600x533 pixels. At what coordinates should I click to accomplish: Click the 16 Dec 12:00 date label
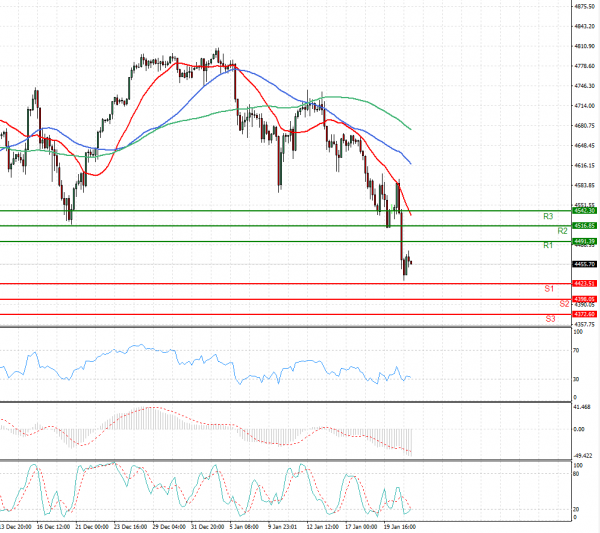coord(53,527)
